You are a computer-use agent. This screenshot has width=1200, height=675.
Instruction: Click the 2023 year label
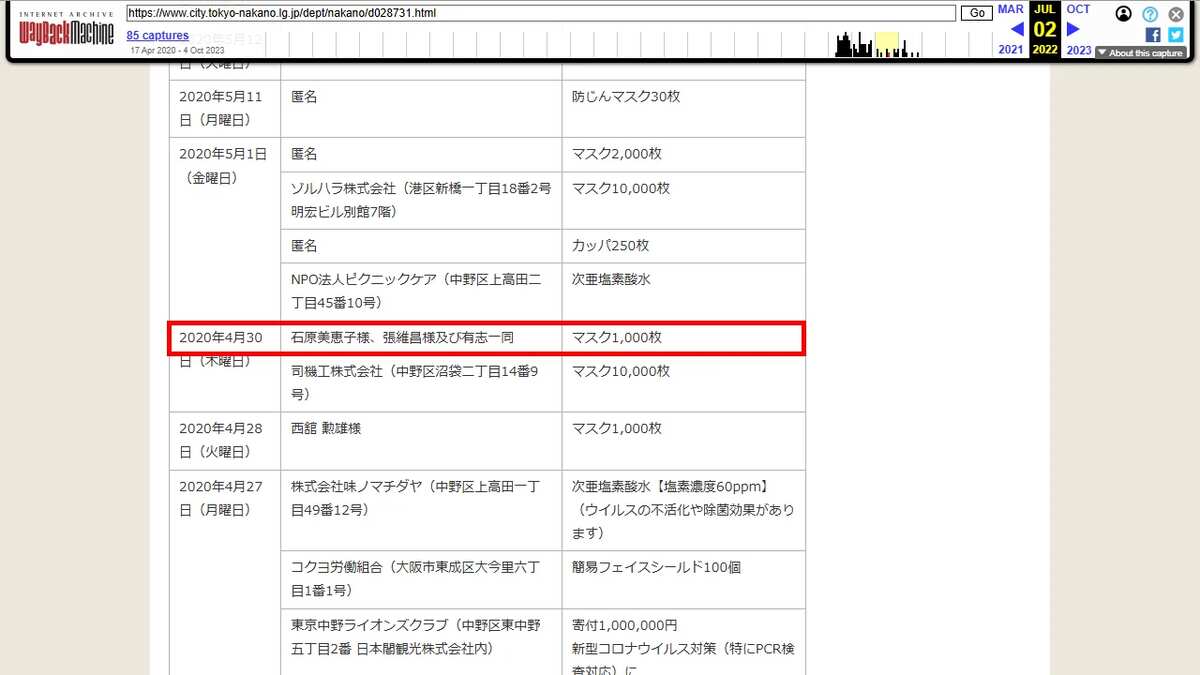click(1079, 50)
